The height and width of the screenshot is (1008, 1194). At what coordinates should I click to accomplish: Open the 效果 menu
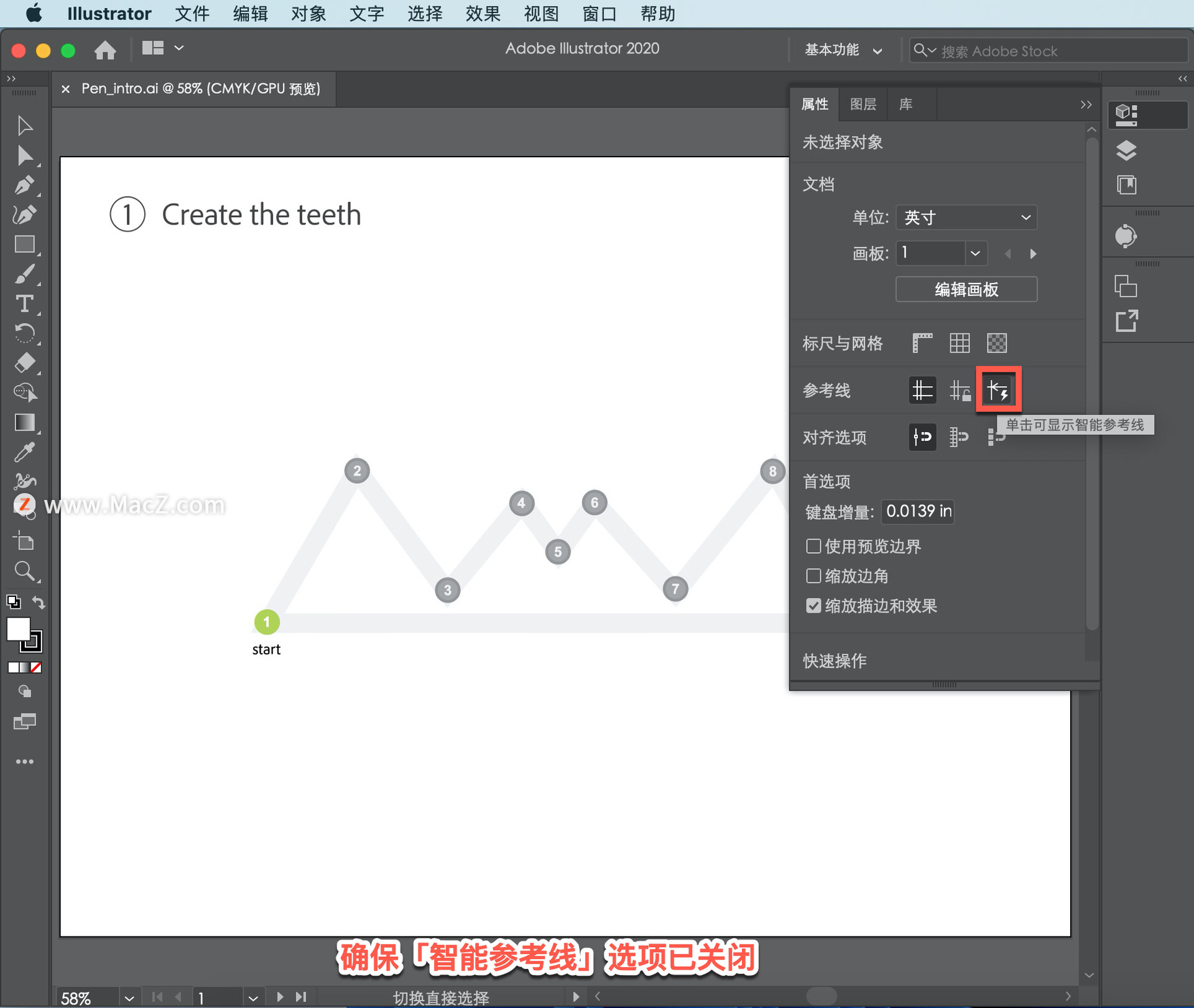483,13
